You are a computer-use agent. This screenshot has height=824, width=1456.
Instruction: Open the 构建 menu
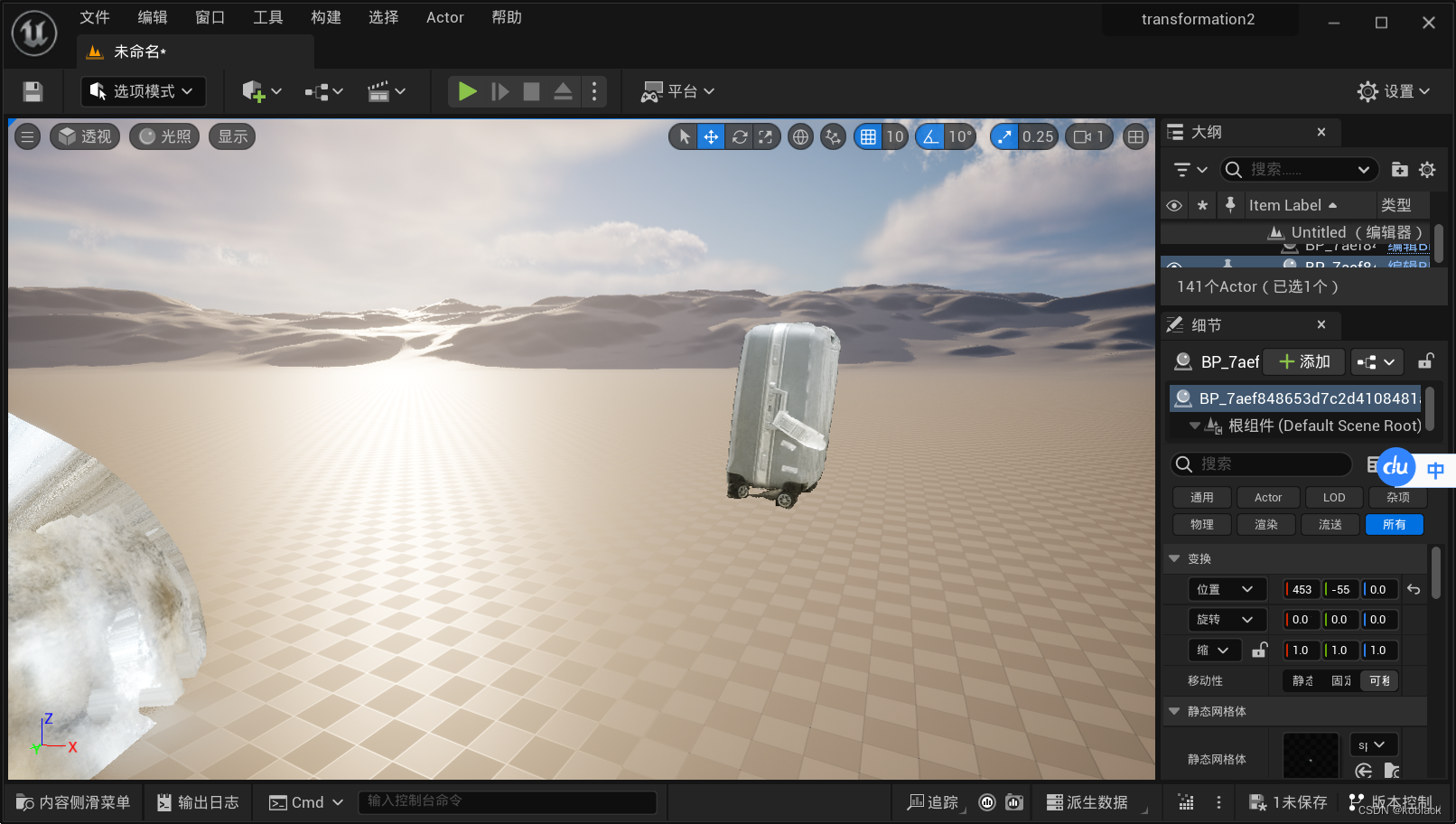point(326,17)
